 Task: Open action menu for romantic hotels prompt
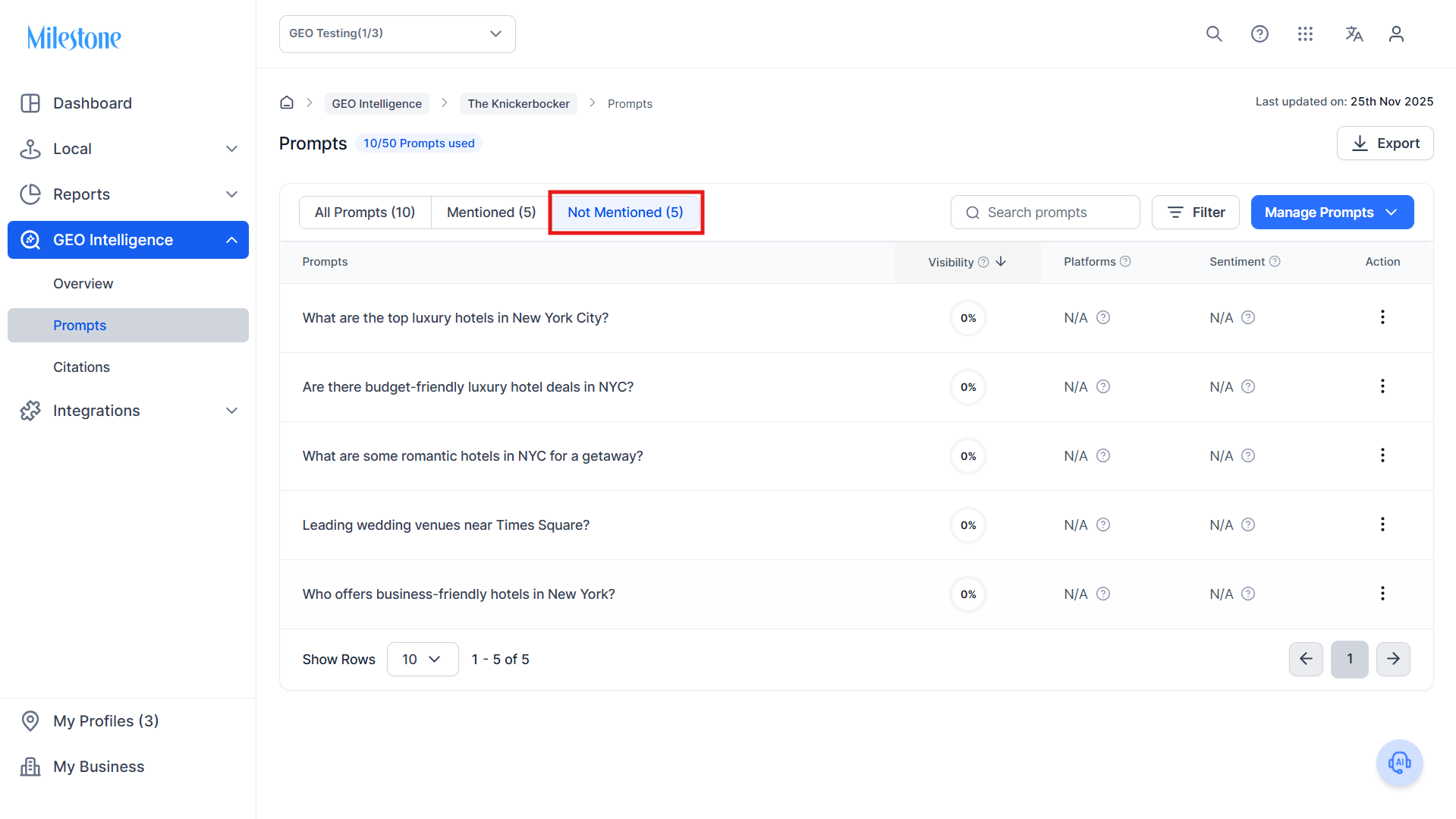tap(1382, 455)
